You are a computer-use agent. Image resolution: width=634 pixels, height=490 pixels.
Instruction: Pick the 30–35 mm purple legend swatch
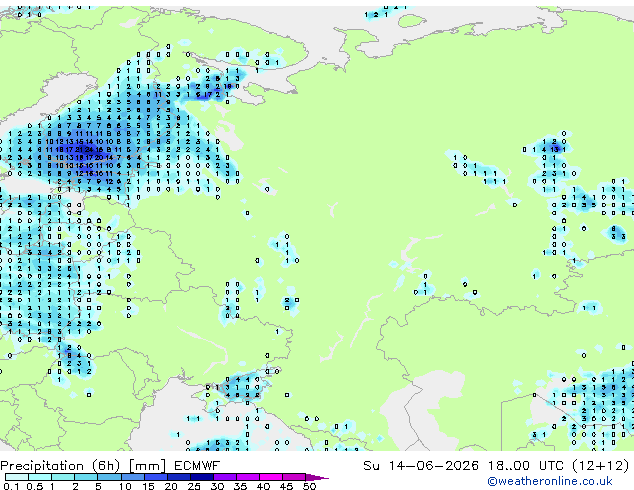(225, 477)
